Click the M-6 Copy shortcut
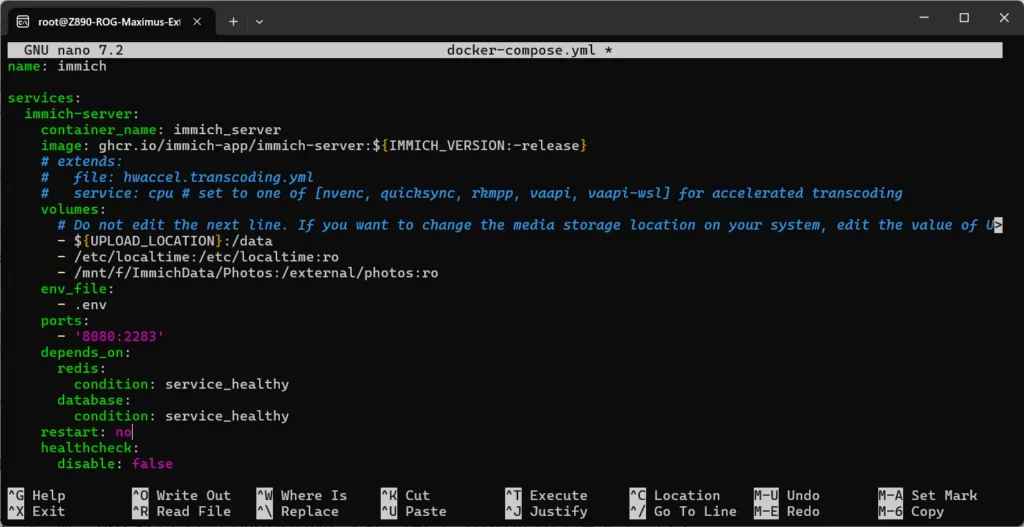1024x527 pixels. pos(911,511)
